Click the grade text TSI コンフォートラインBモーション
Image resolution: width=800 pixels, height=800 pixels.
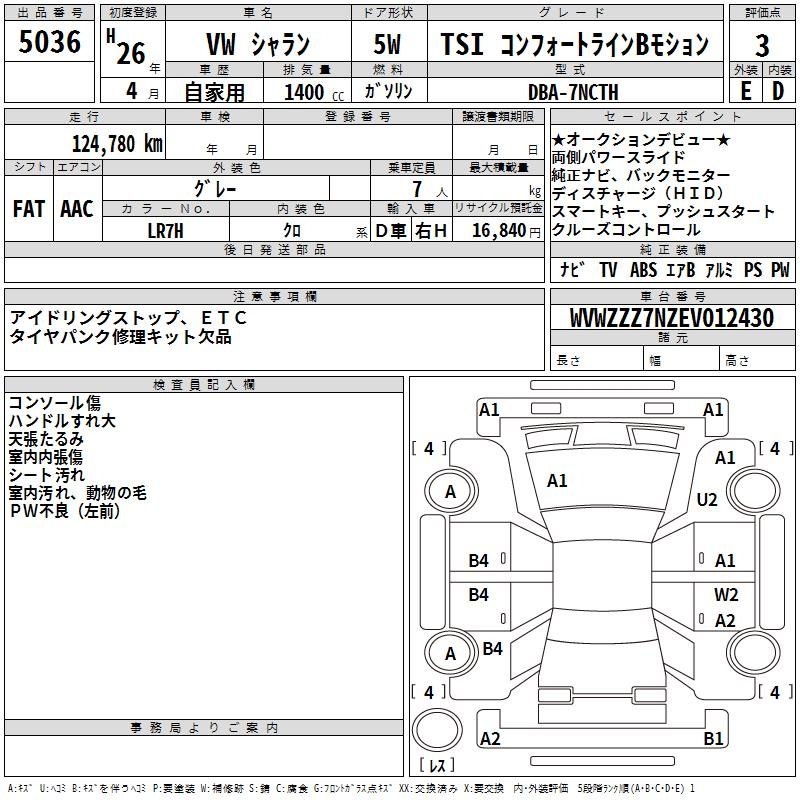(x=575, y=44)
